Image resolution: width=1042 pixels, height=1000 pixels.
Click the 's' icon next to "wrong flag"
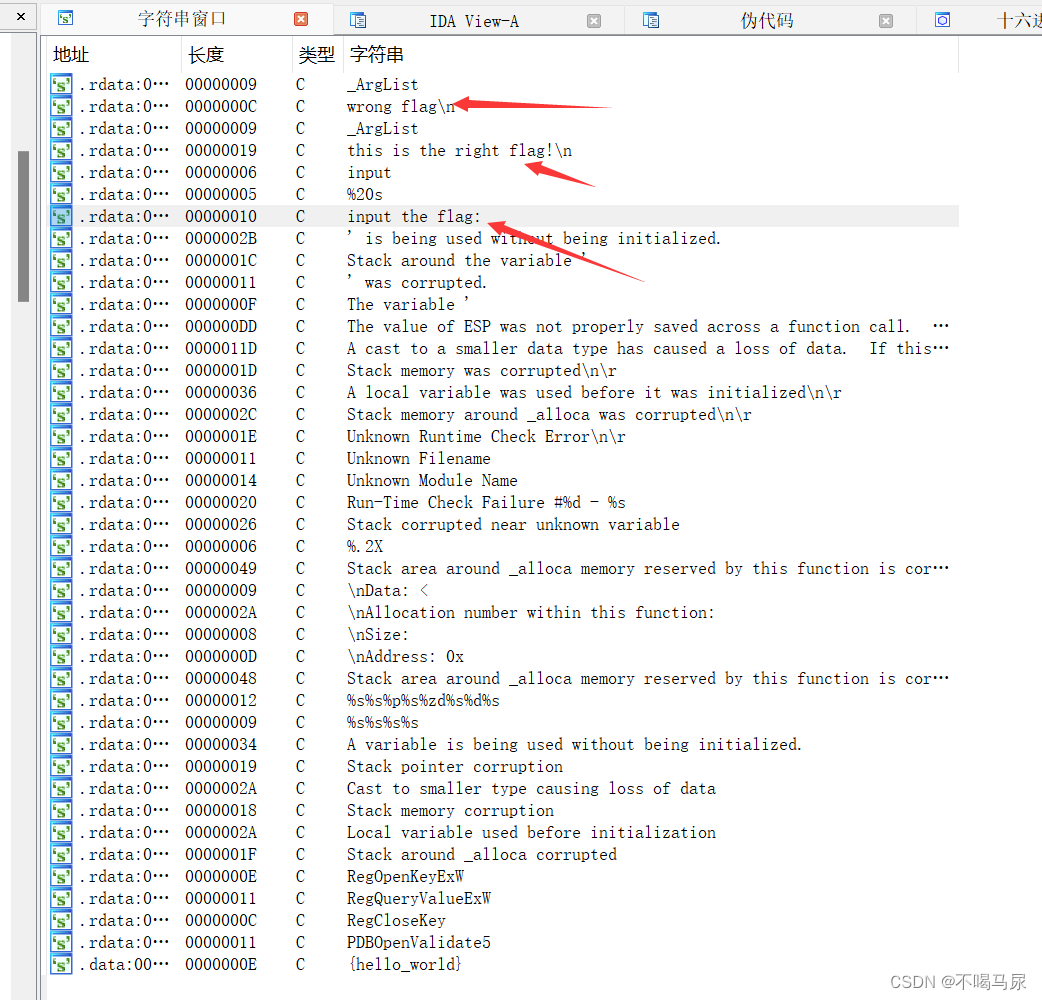coord(59,106)
